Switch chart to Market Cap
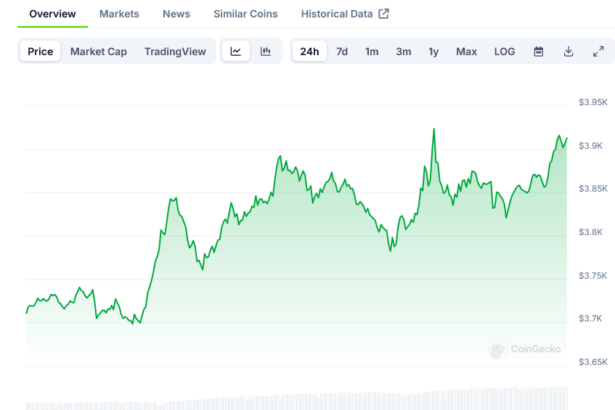The height and width of the screenshot is (410, 615). [98, 51]
